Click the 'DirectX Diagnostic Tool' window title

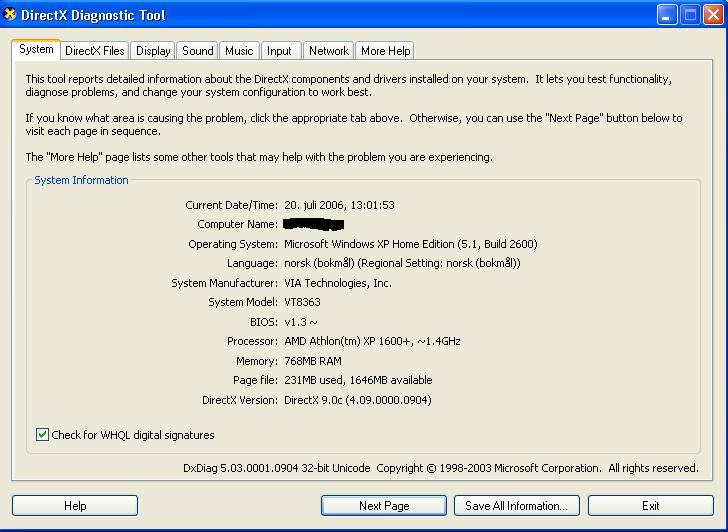pos(93,15)
